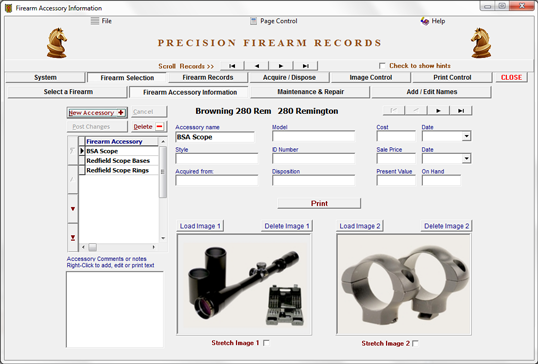The height and width of the screenshot is (364, 538).
Task: Open the File menu
Action: 102,21
